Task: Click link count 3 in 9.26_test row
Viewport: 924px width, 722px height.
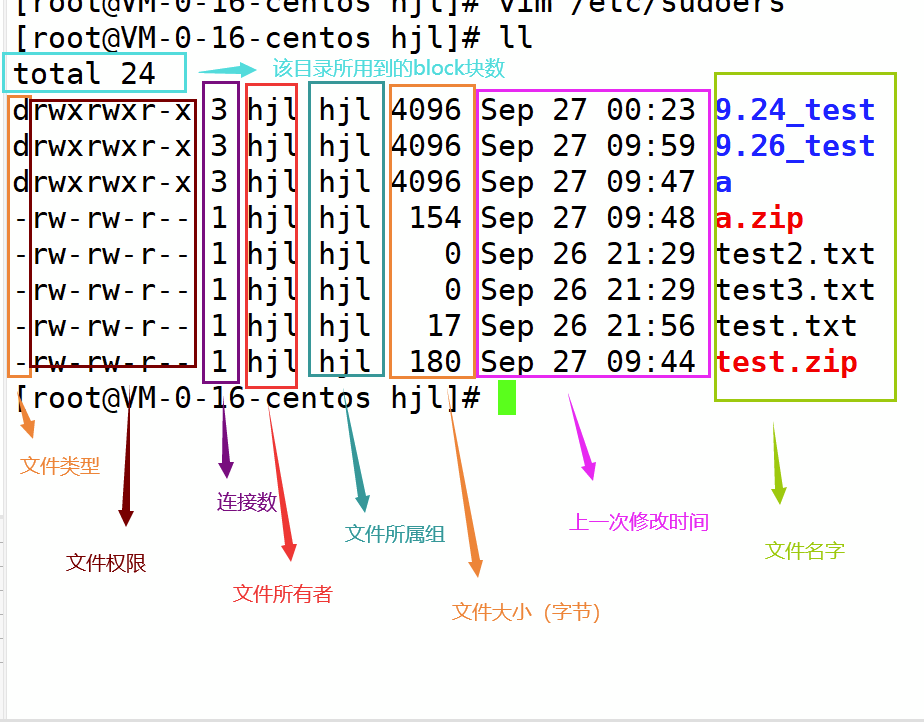Action: point(219,146)
